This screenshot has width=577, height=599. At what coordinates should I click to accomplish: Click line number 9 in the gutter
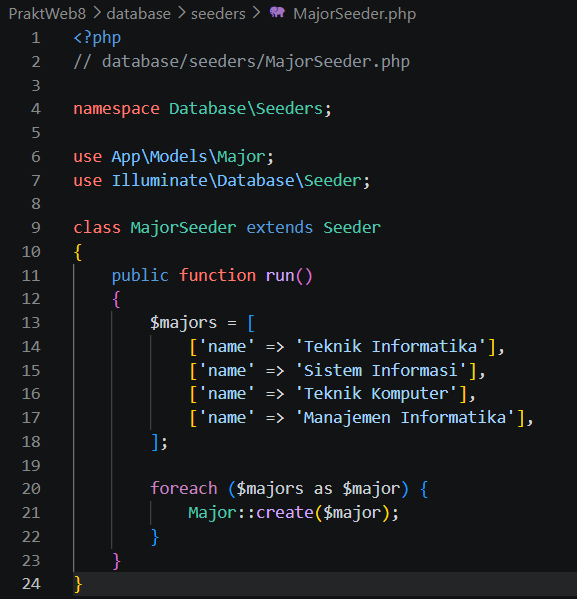(x=36, y=228)
